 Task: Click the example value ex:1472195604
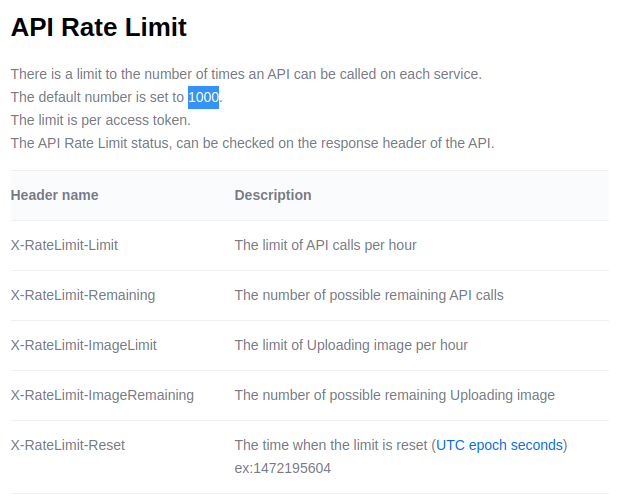(x=283, y=468)
